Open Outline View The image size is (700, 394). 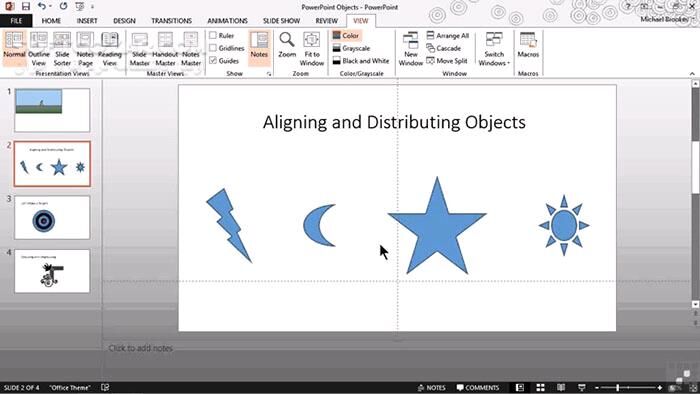click(39, 48)
